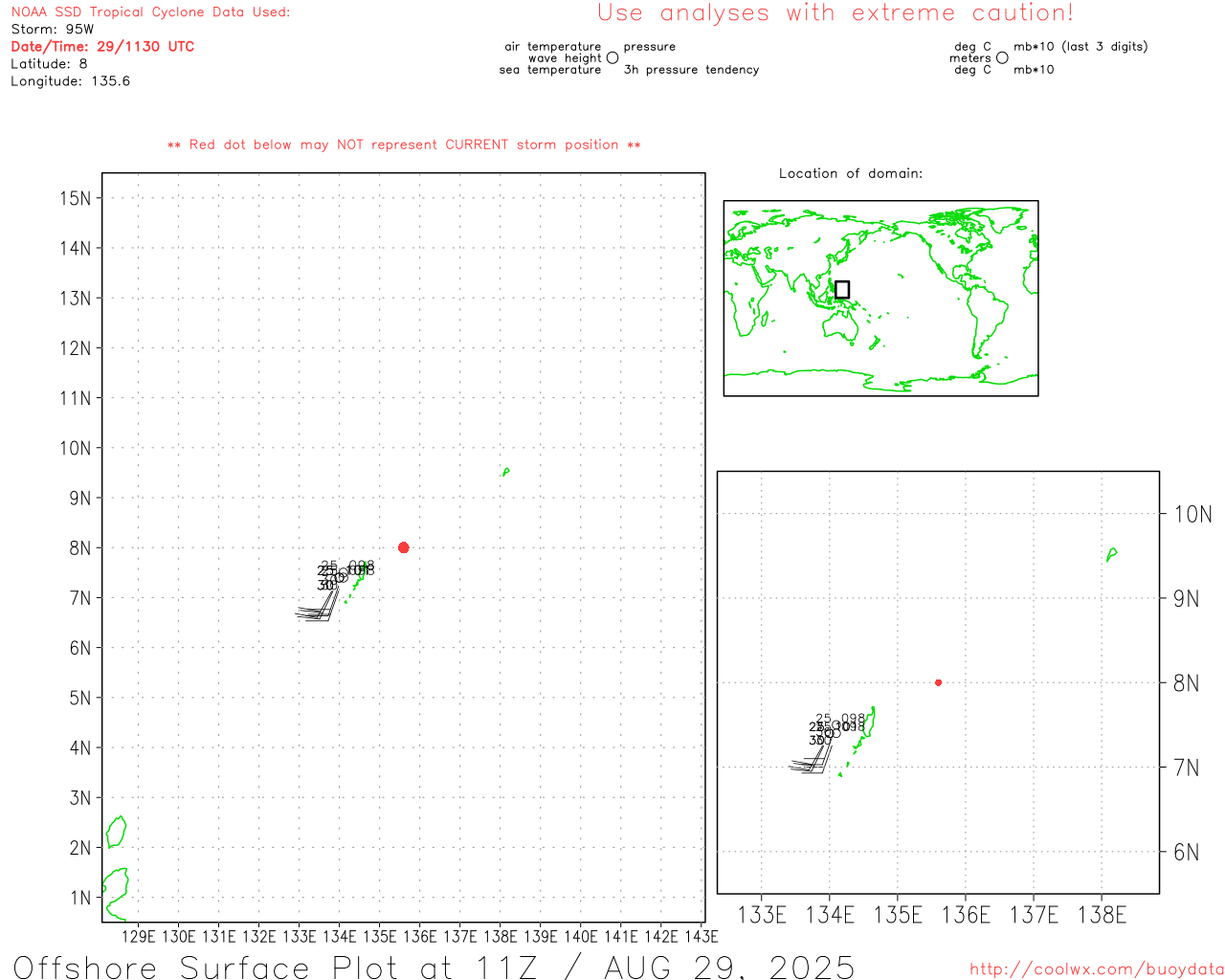Click the '14N' label on main map axis

[76, 248]
